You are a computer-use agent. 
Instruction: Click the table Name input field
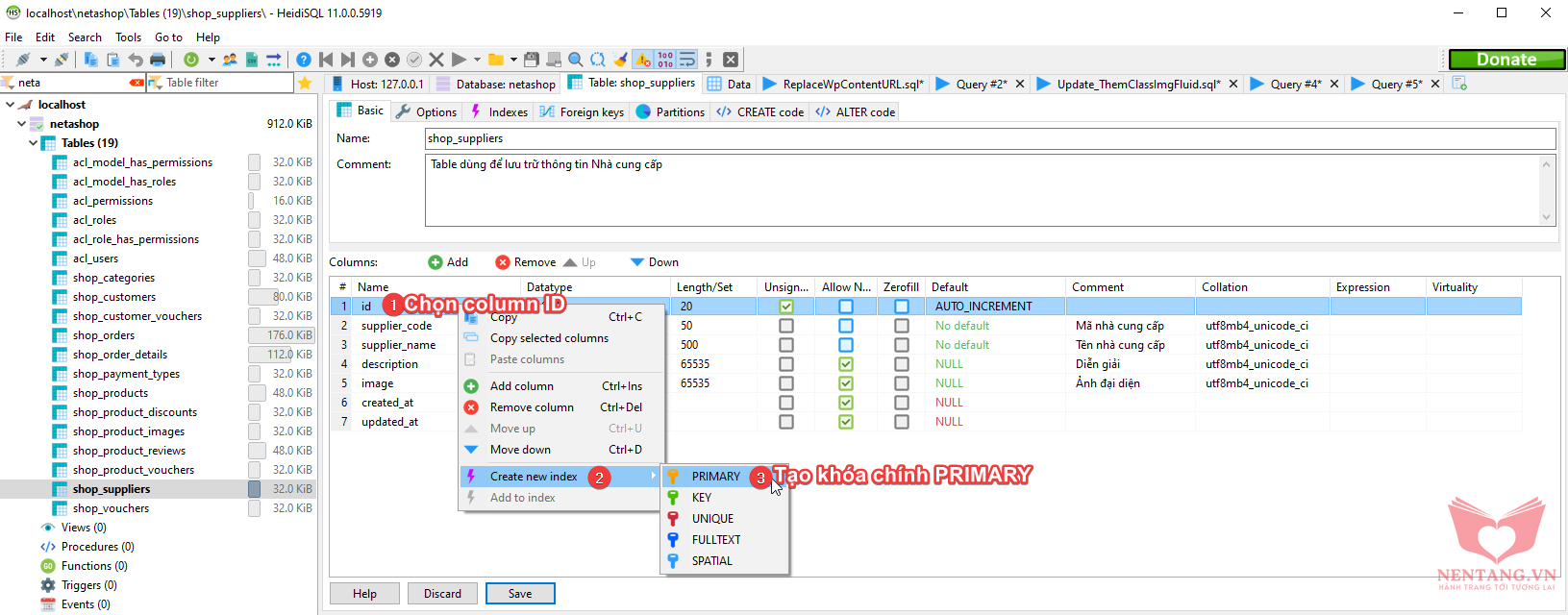point(989,138)
